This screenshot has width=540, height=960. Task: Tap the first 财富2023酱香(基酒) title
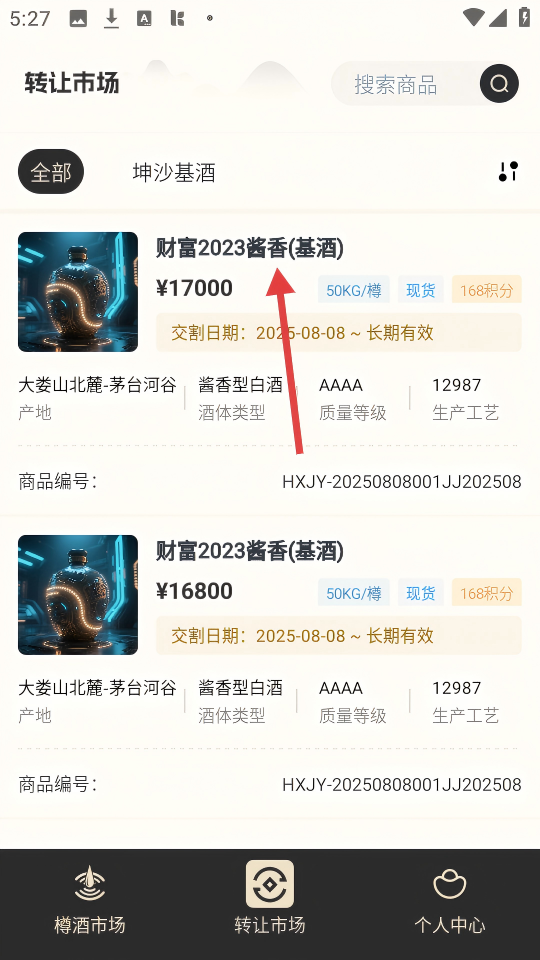tap(250, 248)
